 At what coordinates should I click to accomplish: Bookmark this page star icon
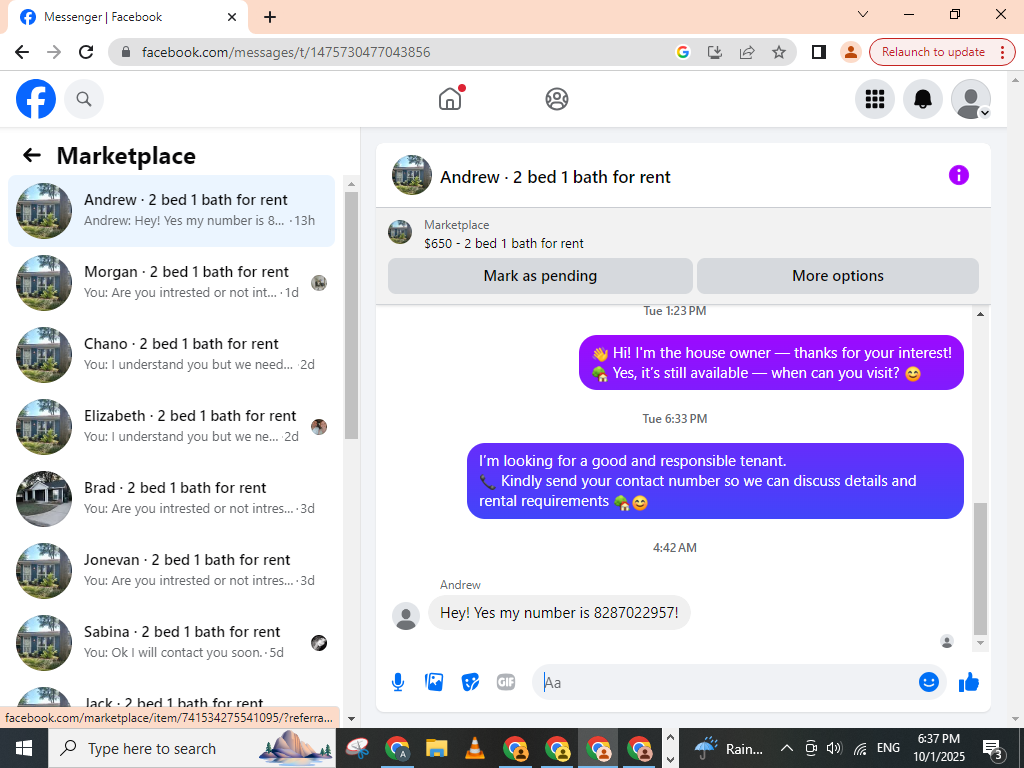tap(778, 52)
